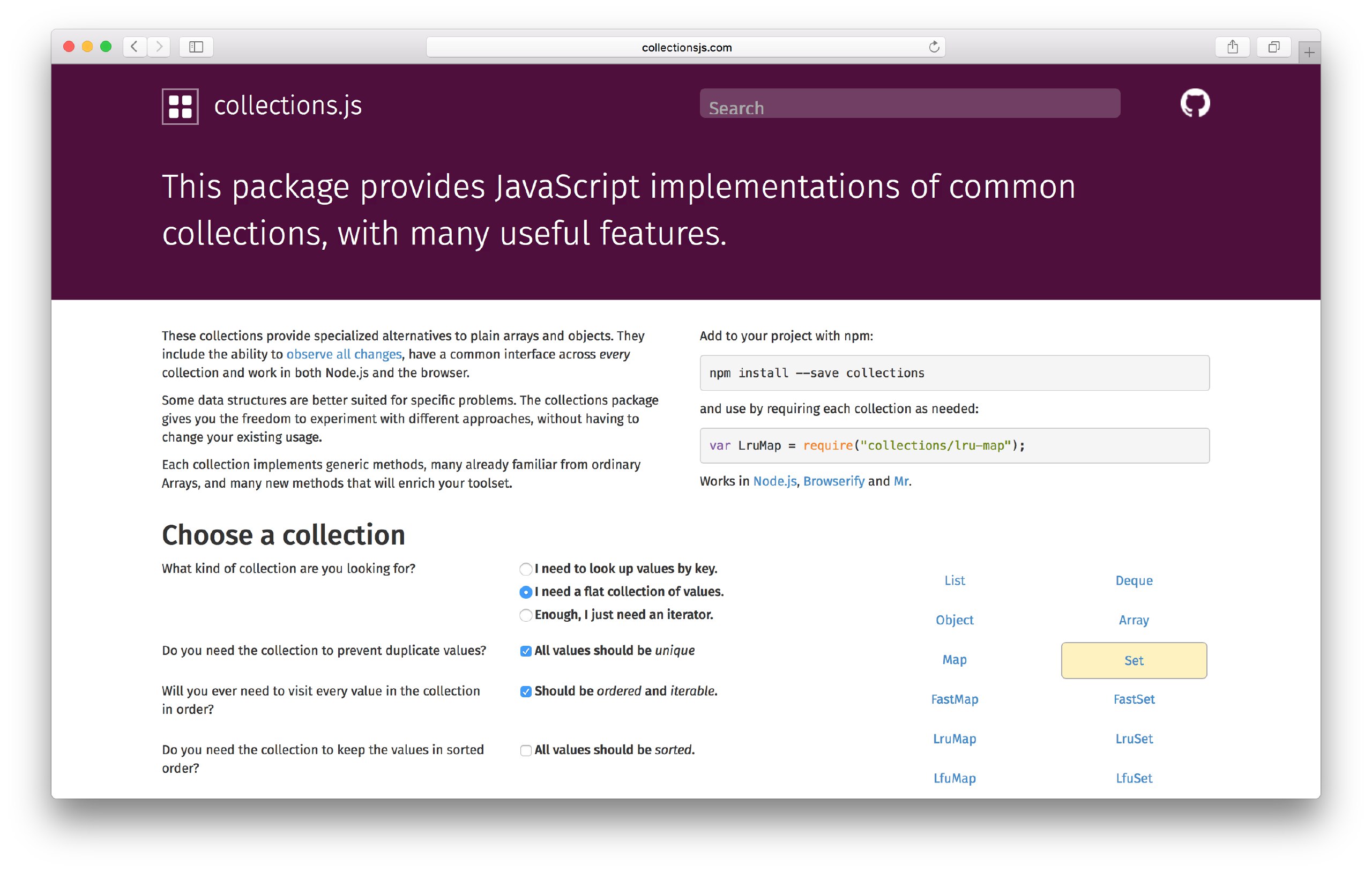Open the LruSet collection link
The image size is (1372, 872).
1134,739
